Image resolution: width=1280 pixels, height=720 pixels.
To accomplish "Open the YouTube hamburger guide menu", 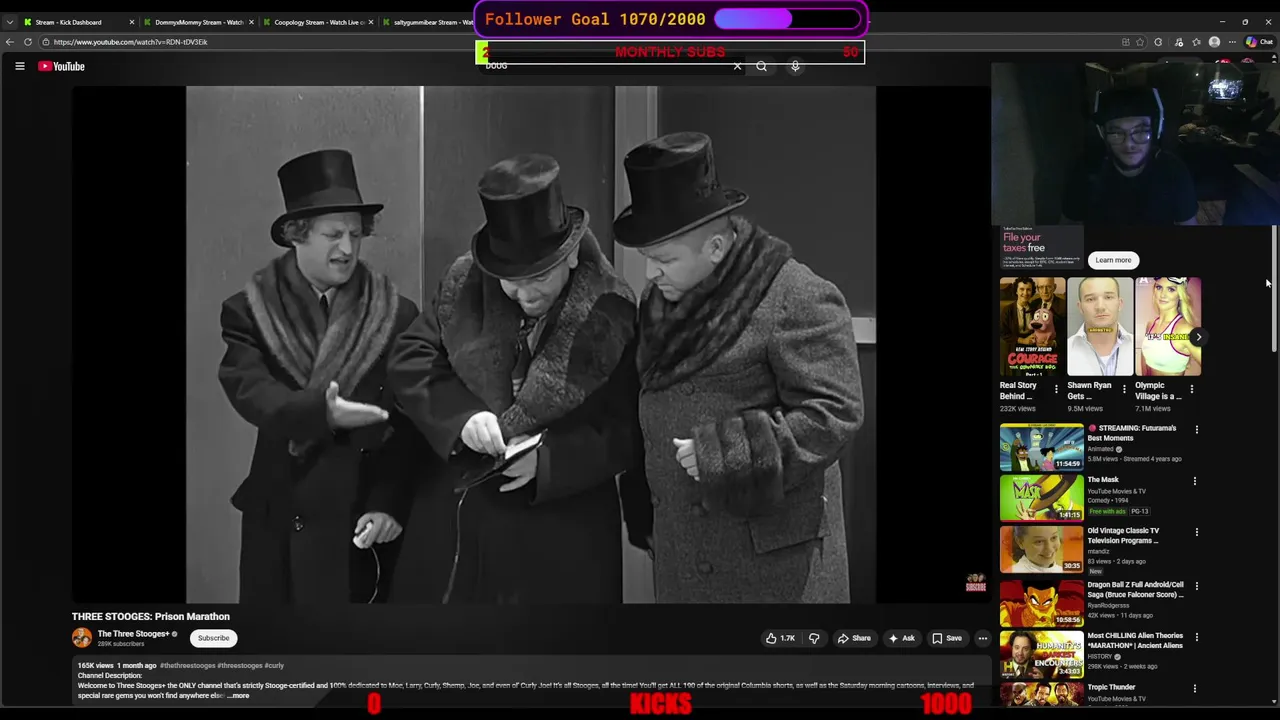I will 19,66.
